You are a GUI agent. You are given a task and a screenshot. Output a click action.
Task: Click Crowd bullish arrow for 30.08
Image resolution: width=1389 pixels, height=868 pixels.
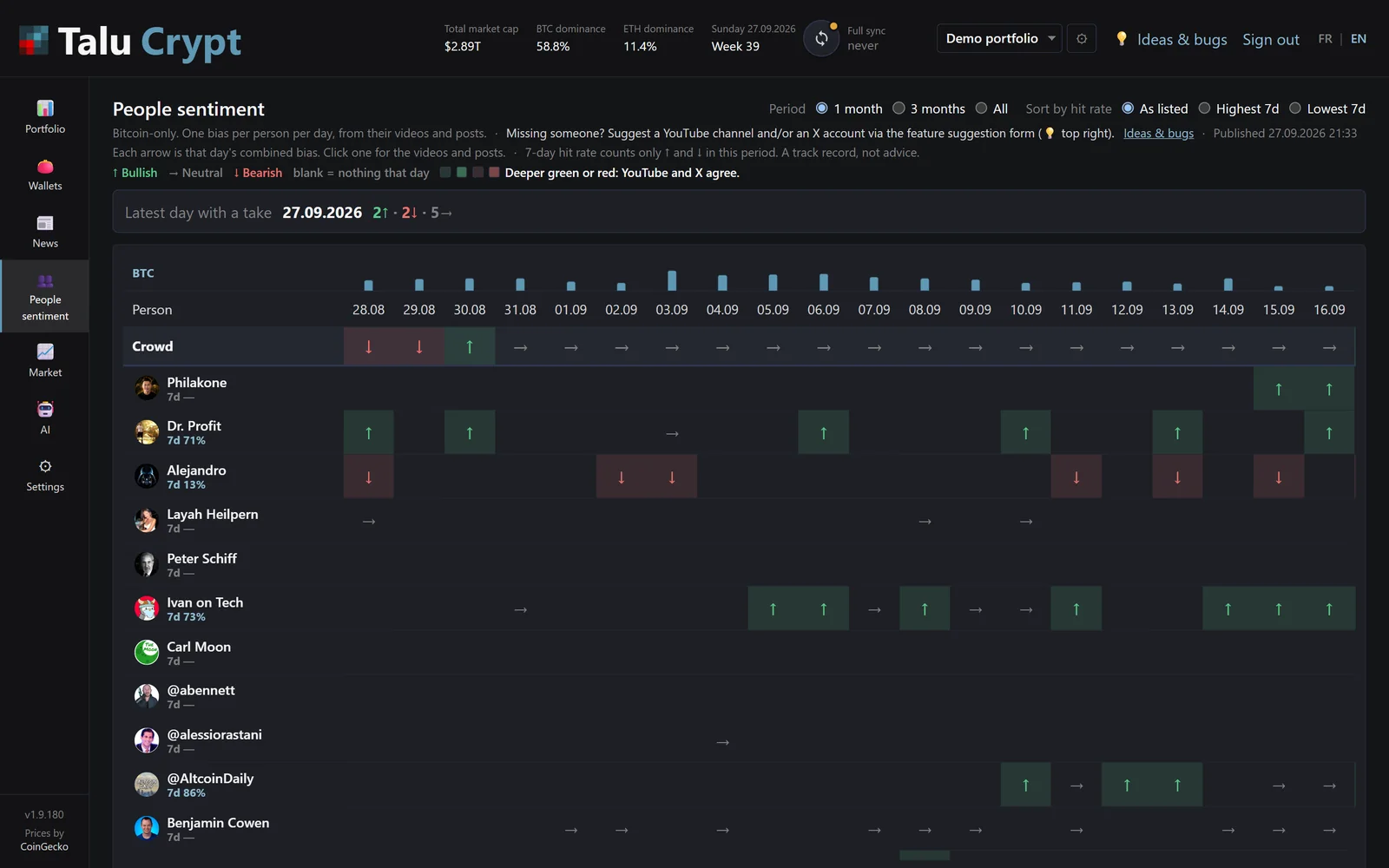tap(470, 346)
